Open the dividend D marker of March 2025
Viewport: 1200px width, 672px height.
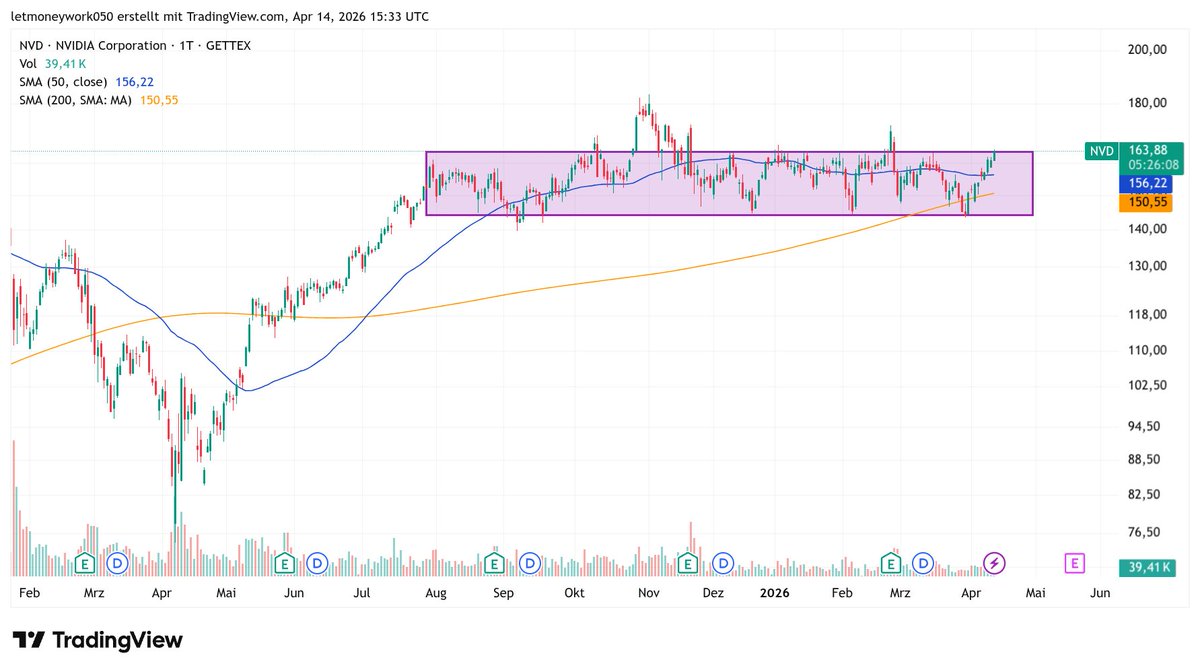[117, 564]
